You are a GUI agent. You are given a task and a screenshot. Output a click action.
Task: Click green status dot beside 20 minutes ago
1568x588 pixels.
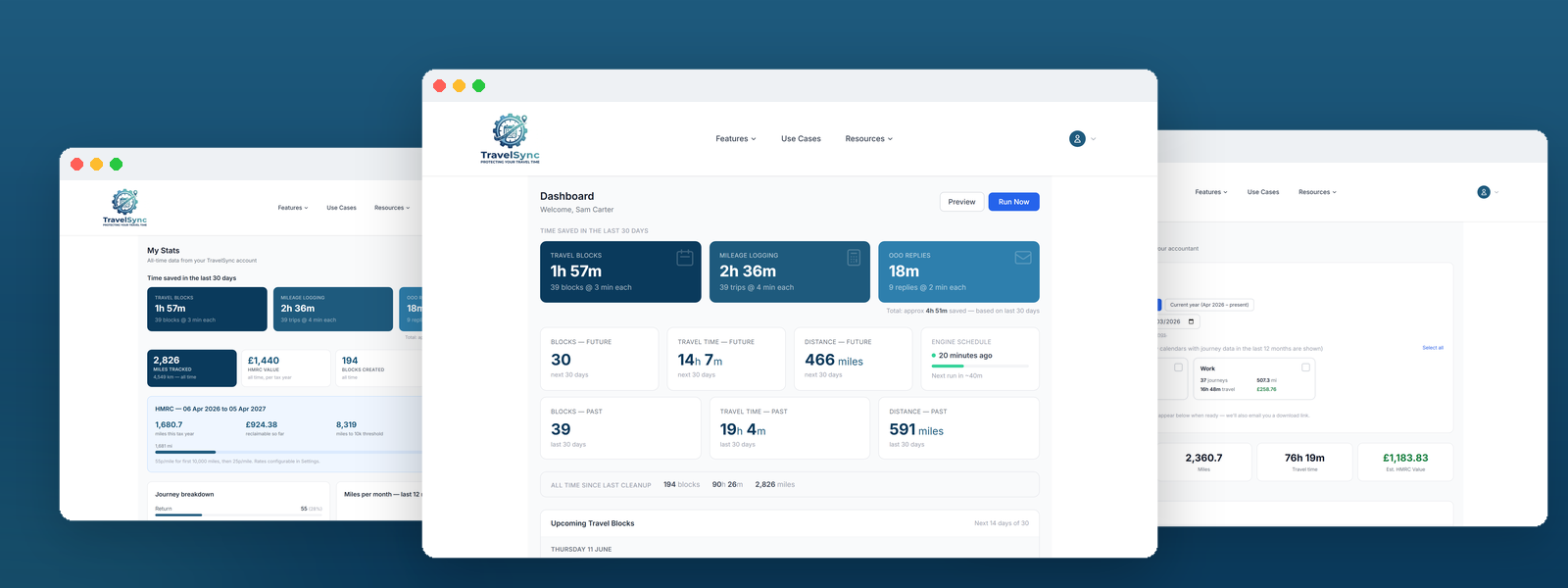tap(934, 356)
